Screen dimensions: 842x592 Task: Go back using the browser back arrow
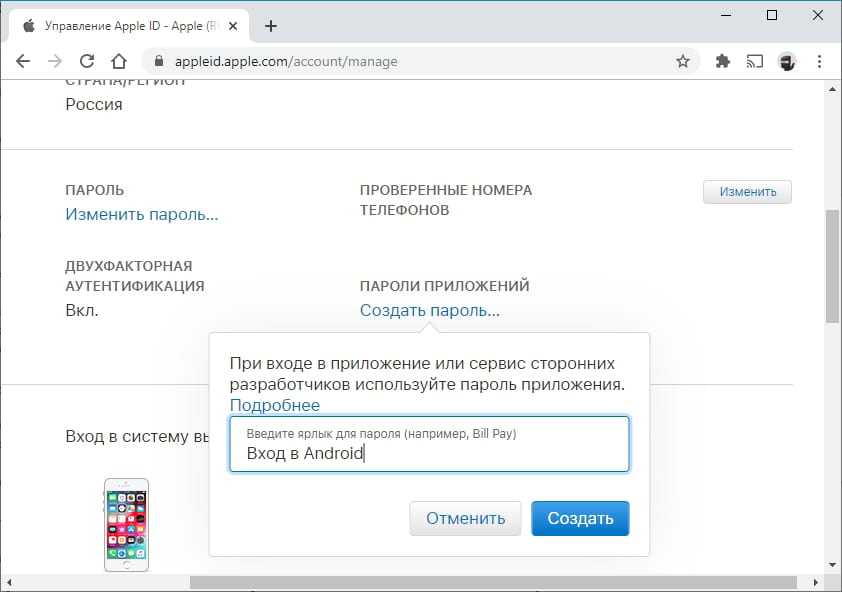coord(23,61)
